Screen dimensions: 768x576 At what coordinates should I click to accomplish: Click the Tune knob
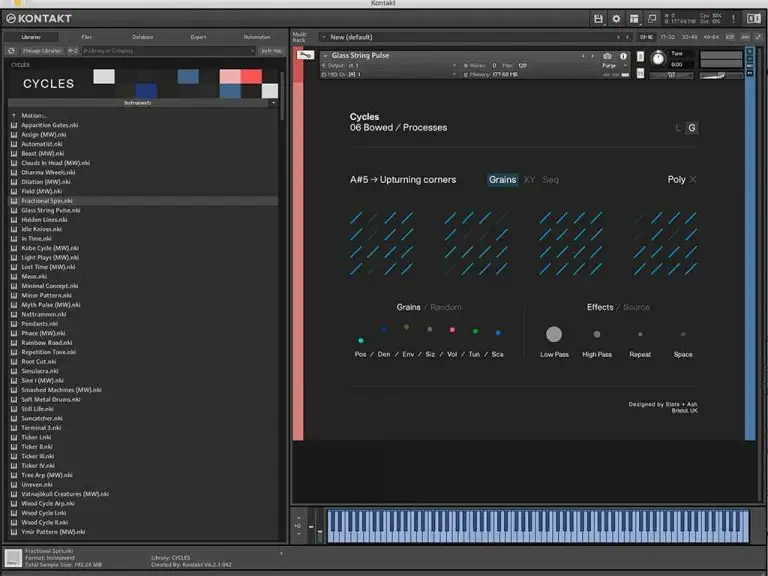[658, 59]
